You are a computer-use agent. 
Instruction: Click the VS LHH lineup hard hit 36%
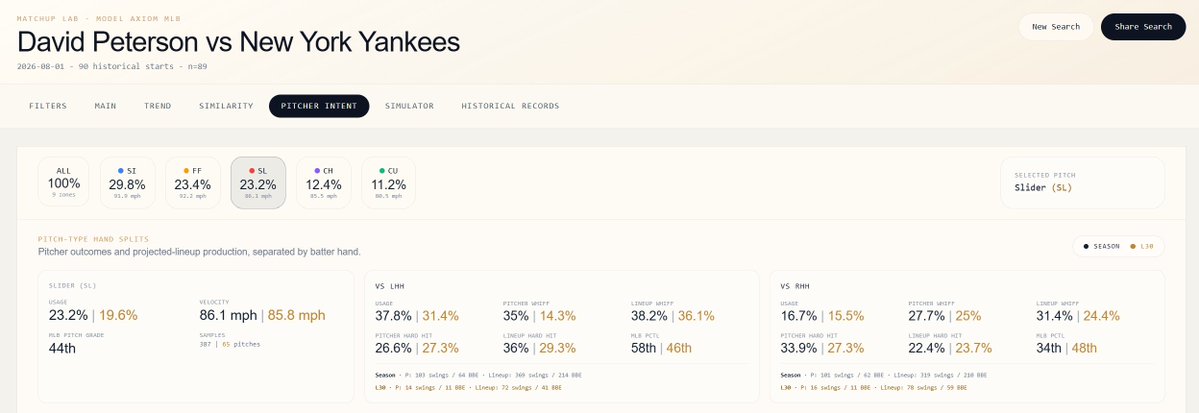pyautogui.click(x=516, y=348)
